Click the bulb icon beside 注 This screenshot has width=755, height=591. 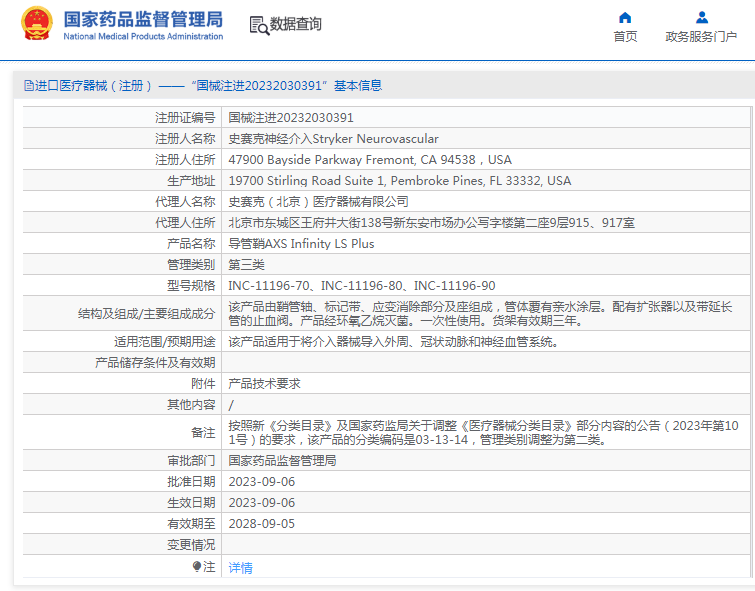[196, 566]
